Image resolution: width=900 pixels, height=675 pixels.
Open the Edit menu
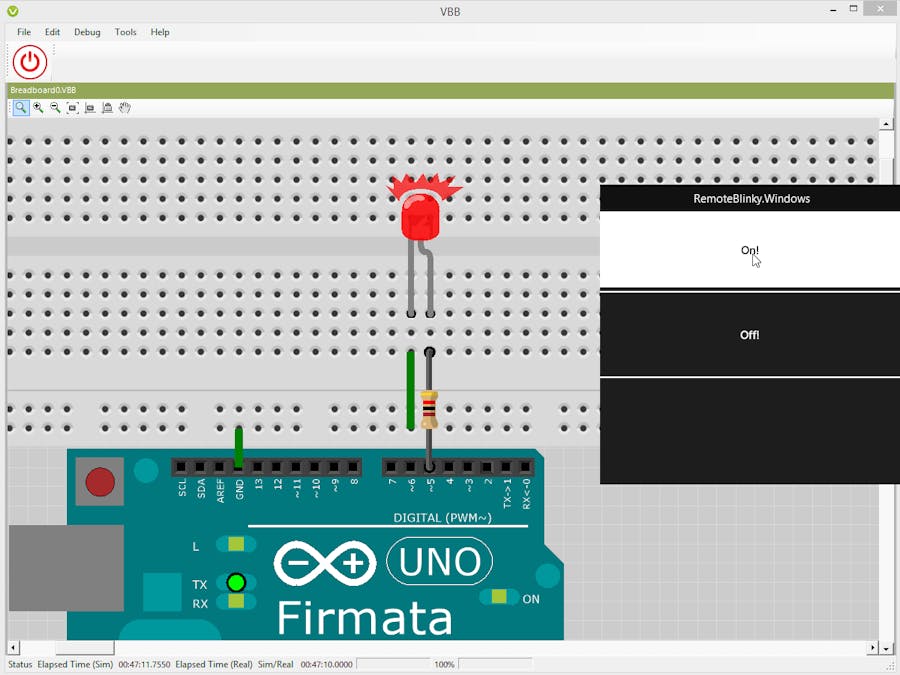tap(52, 32)
